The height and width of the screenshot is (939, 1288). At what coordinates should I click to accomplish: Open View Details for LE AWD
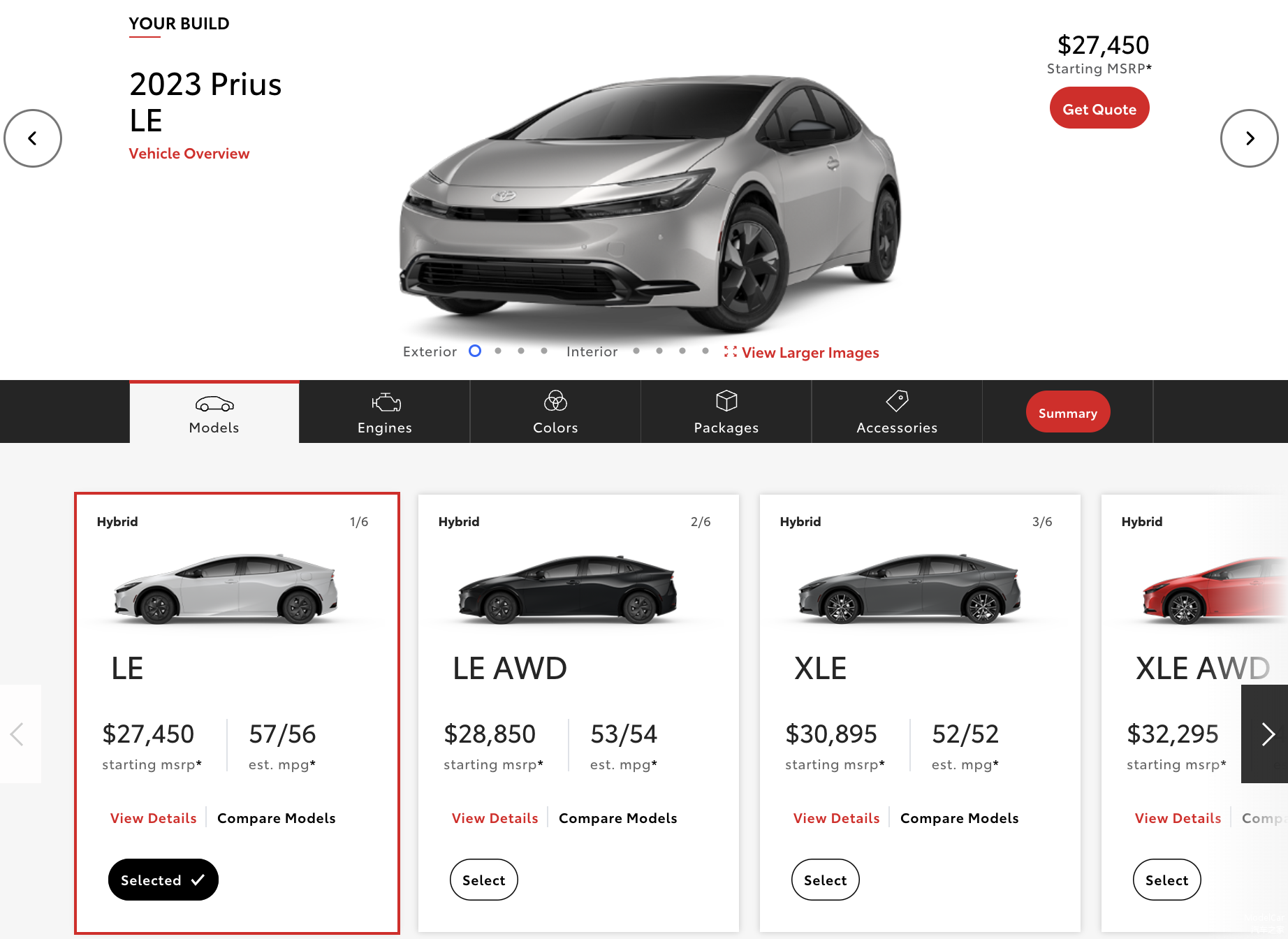pos(495,818)
